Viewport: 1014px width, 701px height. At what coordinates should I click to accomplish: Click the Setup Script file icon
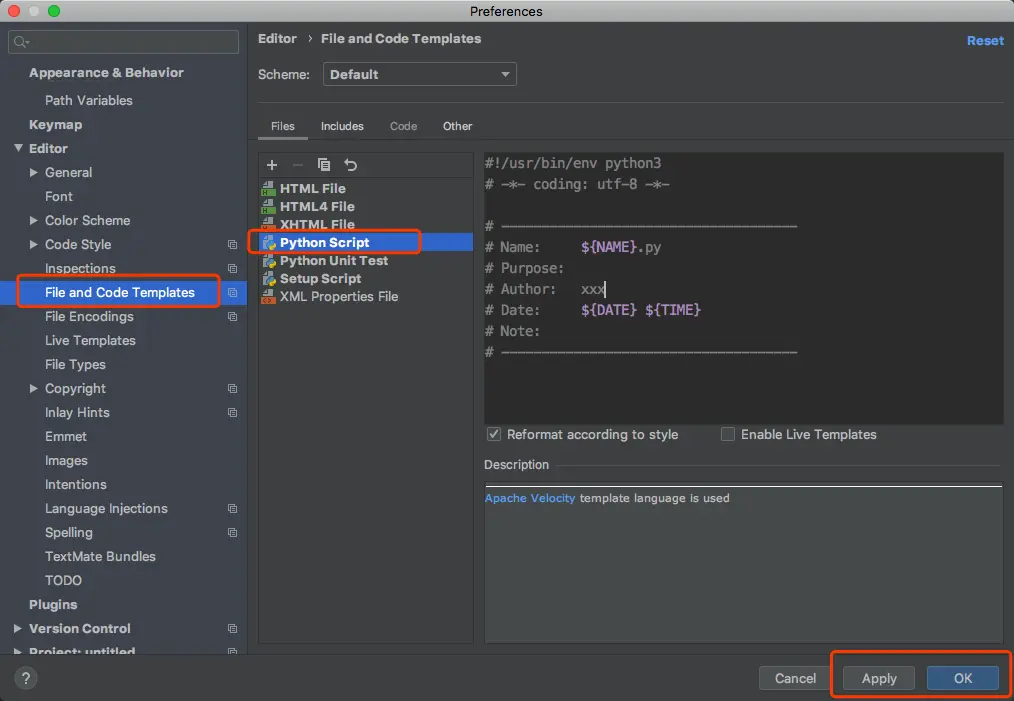tap(269, 279)
